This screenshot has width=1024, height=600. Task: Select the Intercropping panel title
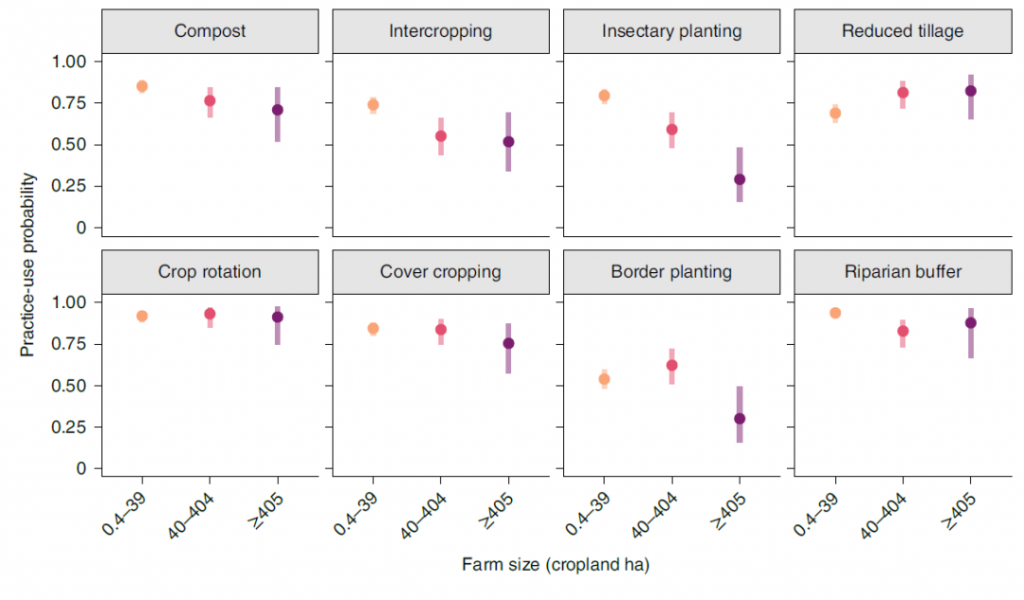(x=440, y=31)
